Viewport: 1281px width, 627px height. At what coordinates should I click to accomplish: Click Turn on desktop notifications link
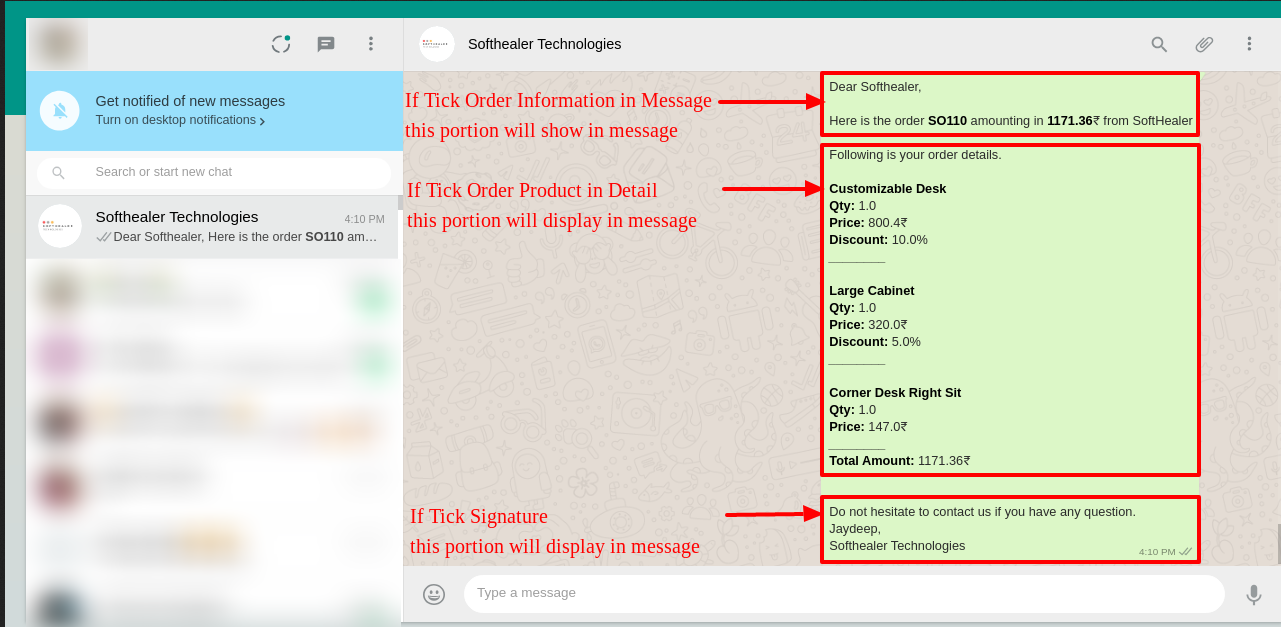(x=176, y=120)
